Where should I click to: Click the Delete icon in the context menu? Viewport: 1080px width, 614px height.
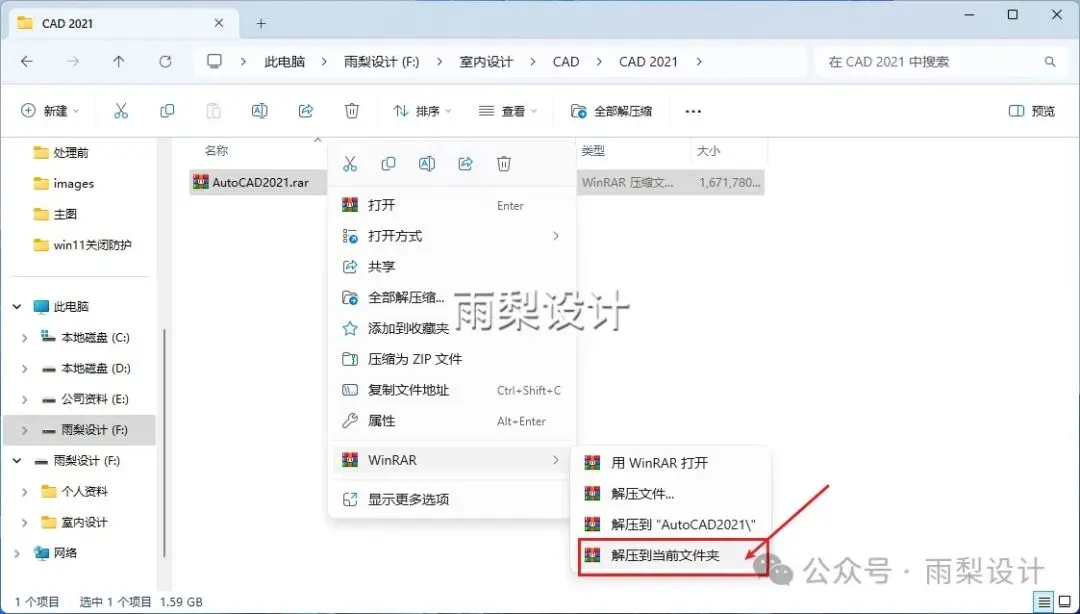pyautogui.click(x=504, y=164)
